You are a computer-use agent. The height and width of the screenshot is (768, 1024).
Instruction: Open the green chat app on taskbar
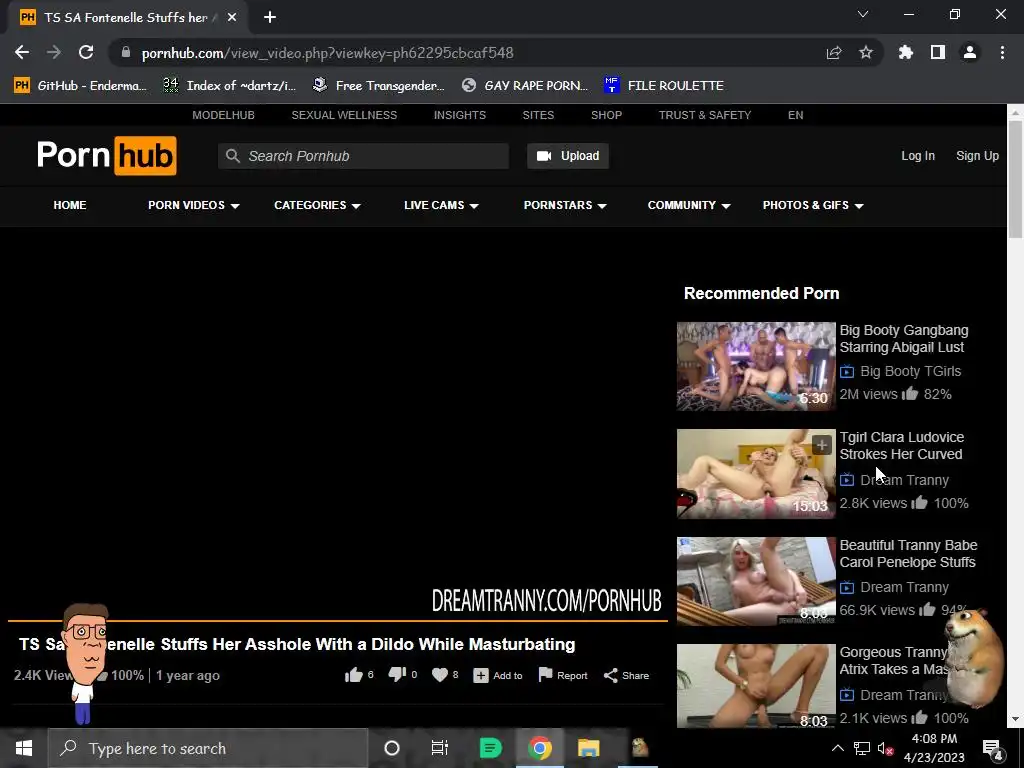pos(490,748)
